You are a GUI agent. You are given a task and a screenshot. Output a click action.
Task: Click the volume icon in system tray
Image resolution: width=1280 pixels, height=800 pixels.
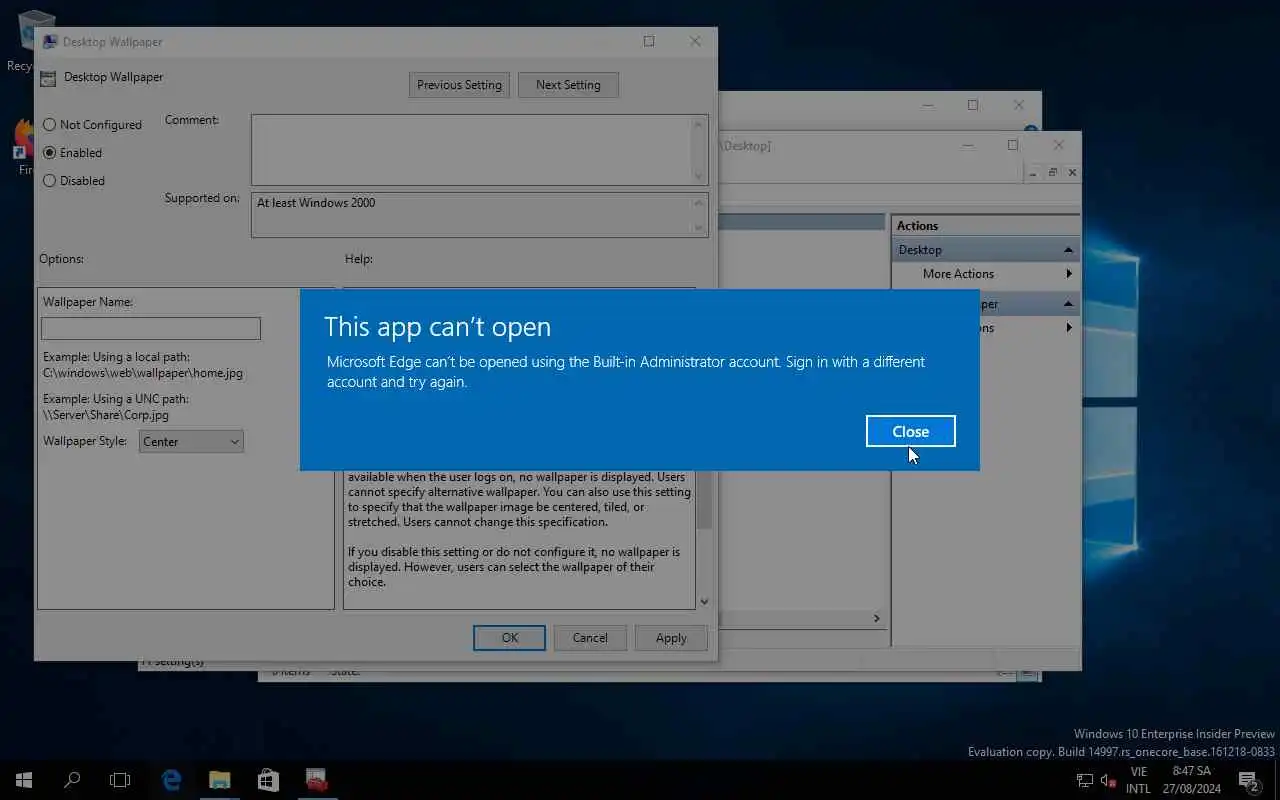tap(1108, 780)
